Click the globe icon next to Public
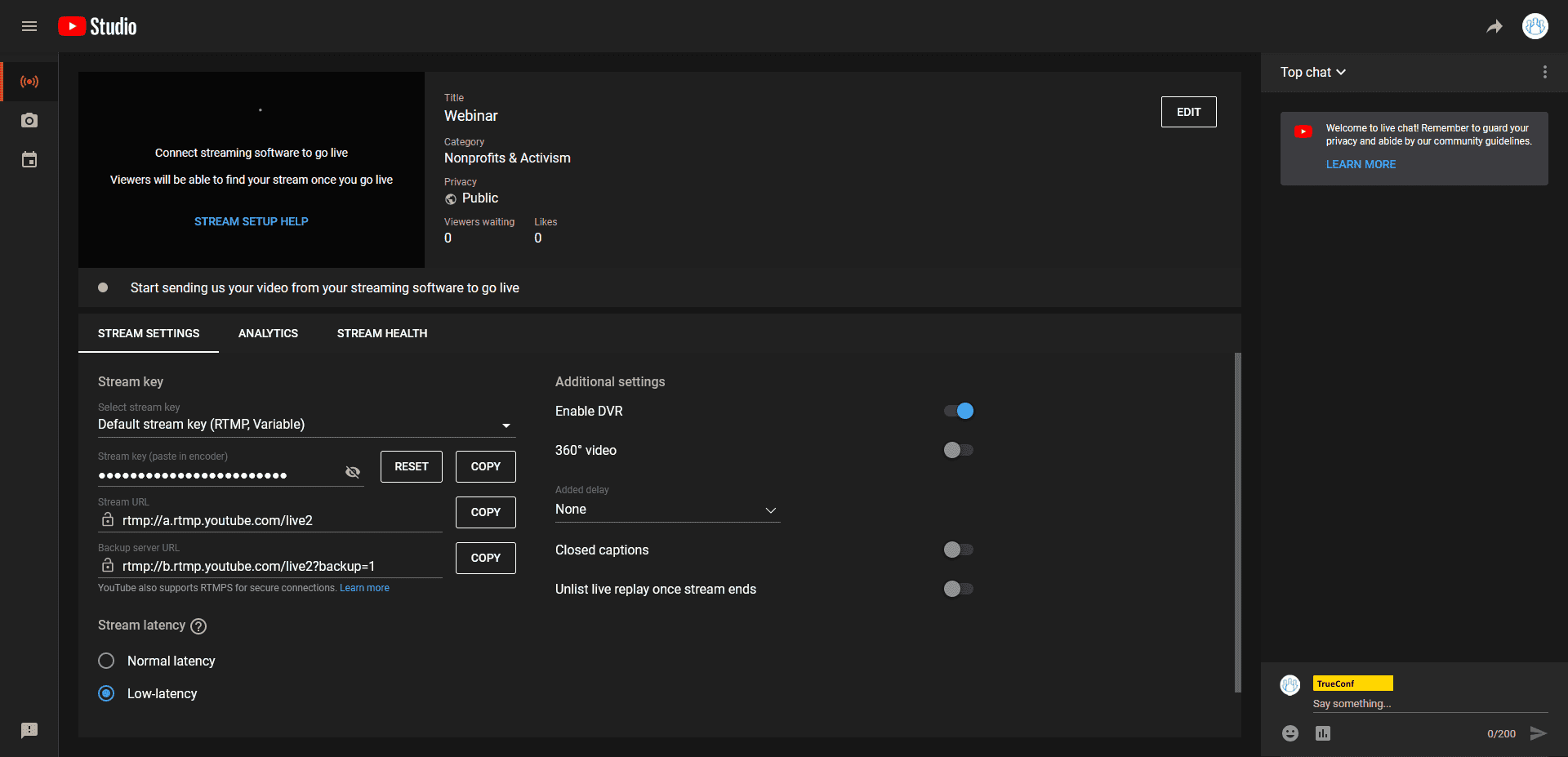 point(451,199)
